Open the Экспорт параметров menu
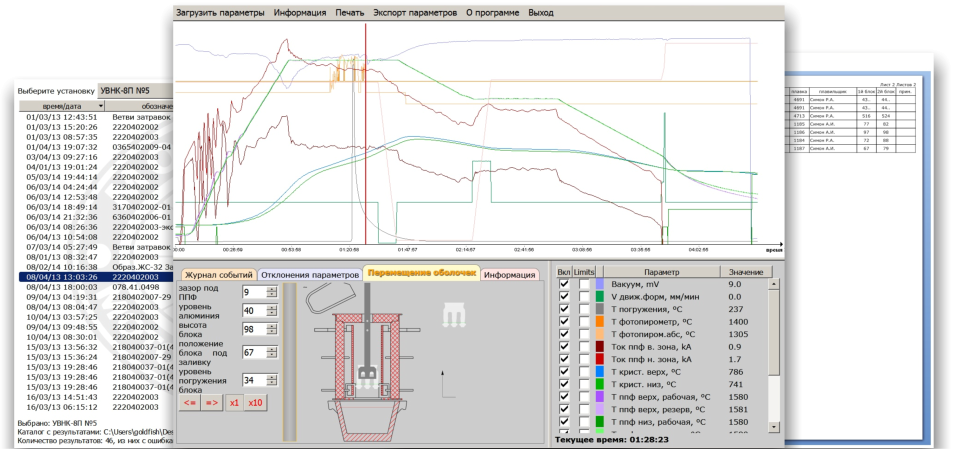This screenshot has height=449, width=953. coord(415,12)
